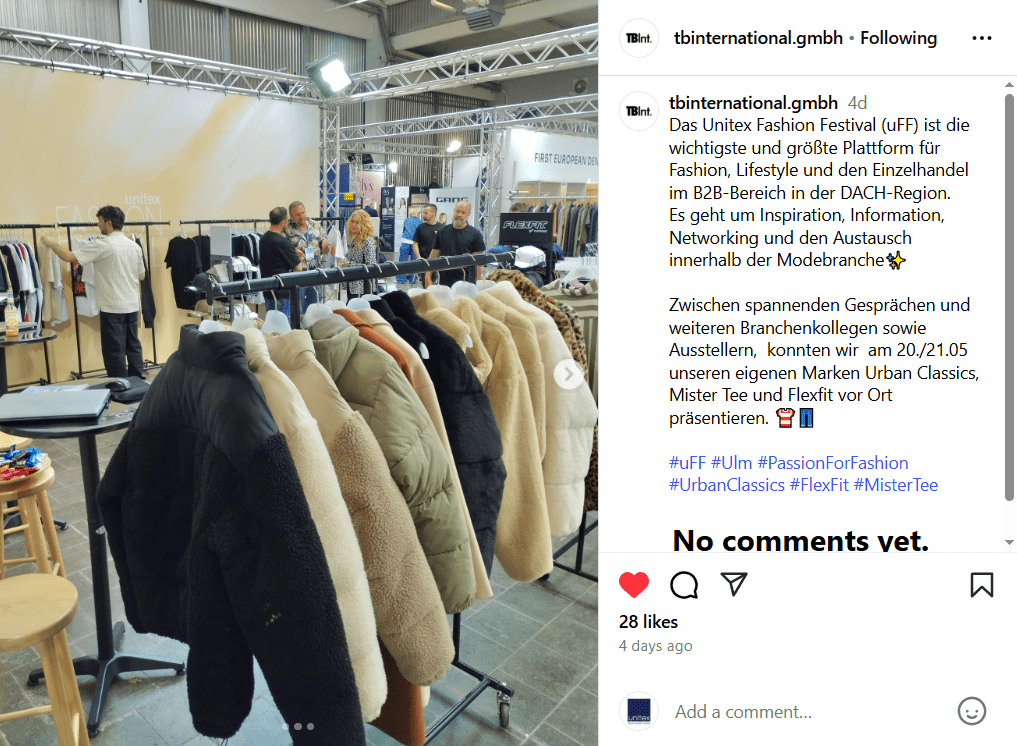Share the post with the paper plane icon
Screen dimensions: 1017x746
pos(734,584)
